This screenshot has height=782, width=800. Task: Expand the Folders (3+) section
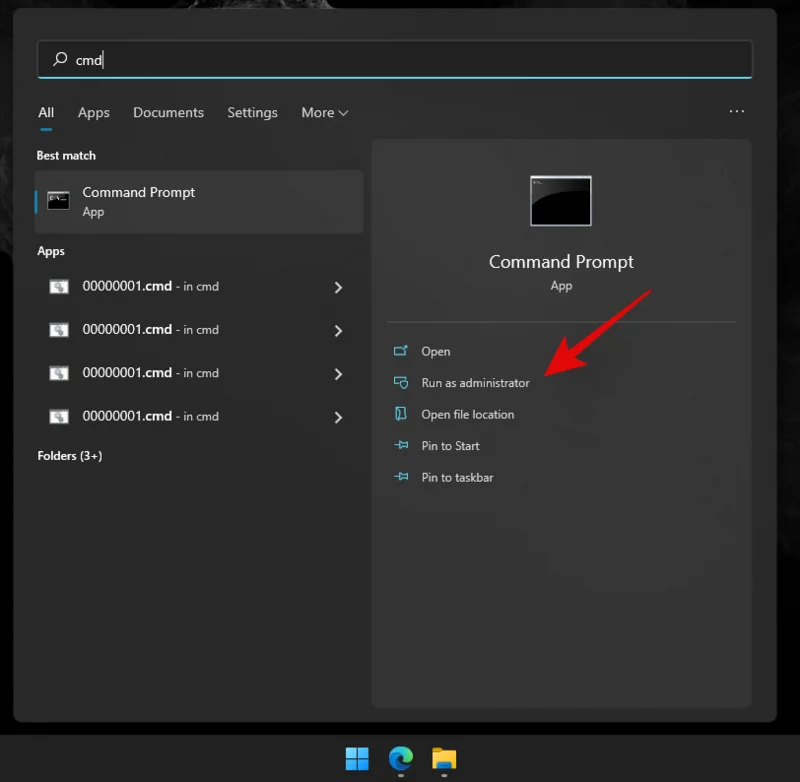(x=70, y=455)
